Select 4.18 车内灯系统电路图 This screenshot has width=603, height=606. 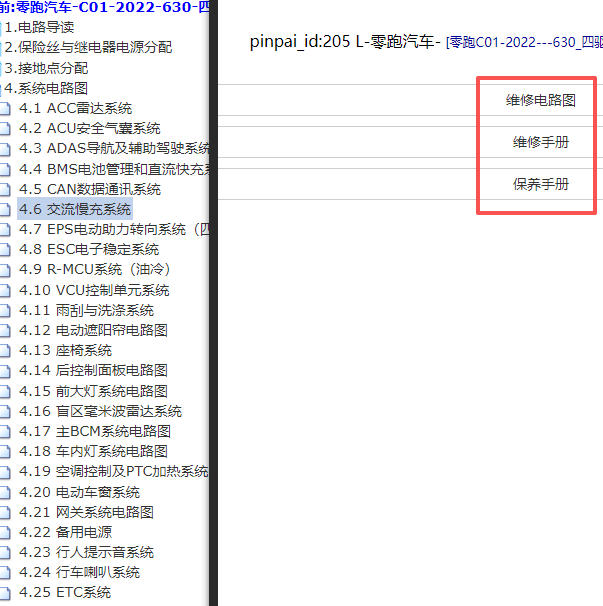coord(93,451)
